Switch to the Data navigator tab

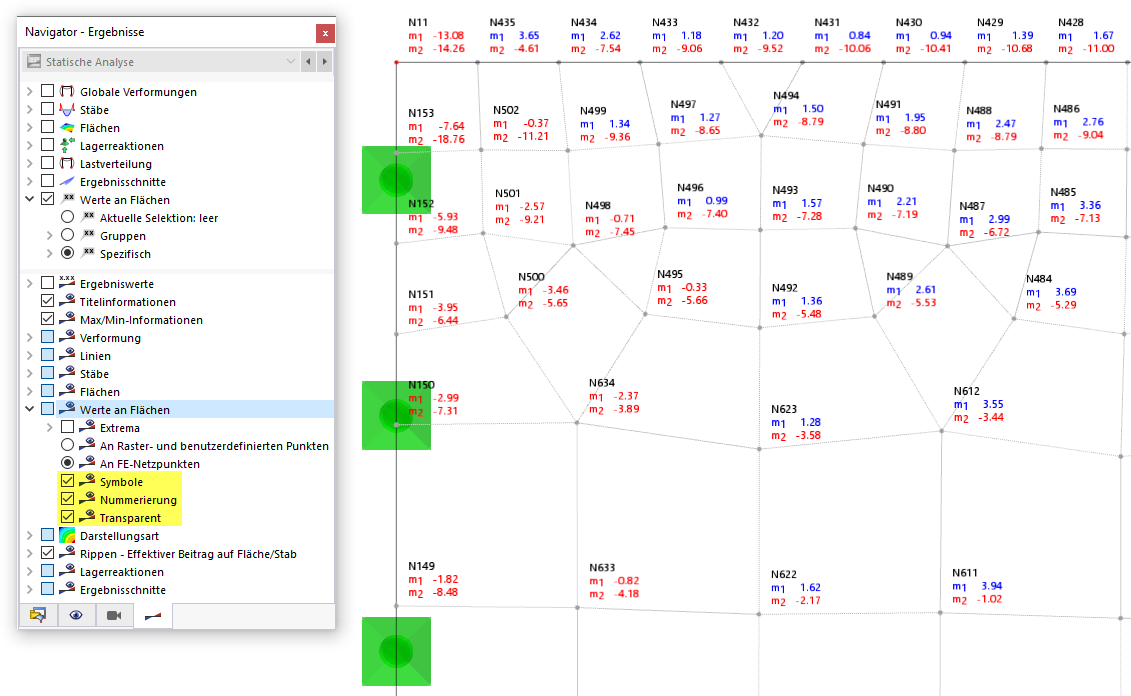(x=38, y=615)
